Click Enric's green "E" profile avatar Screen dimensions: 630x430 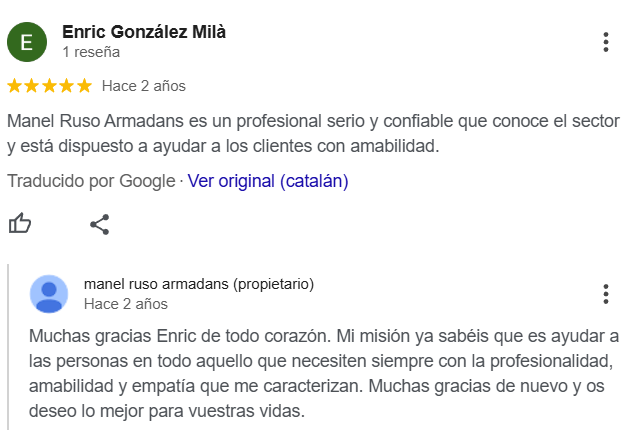pos(27,42)
